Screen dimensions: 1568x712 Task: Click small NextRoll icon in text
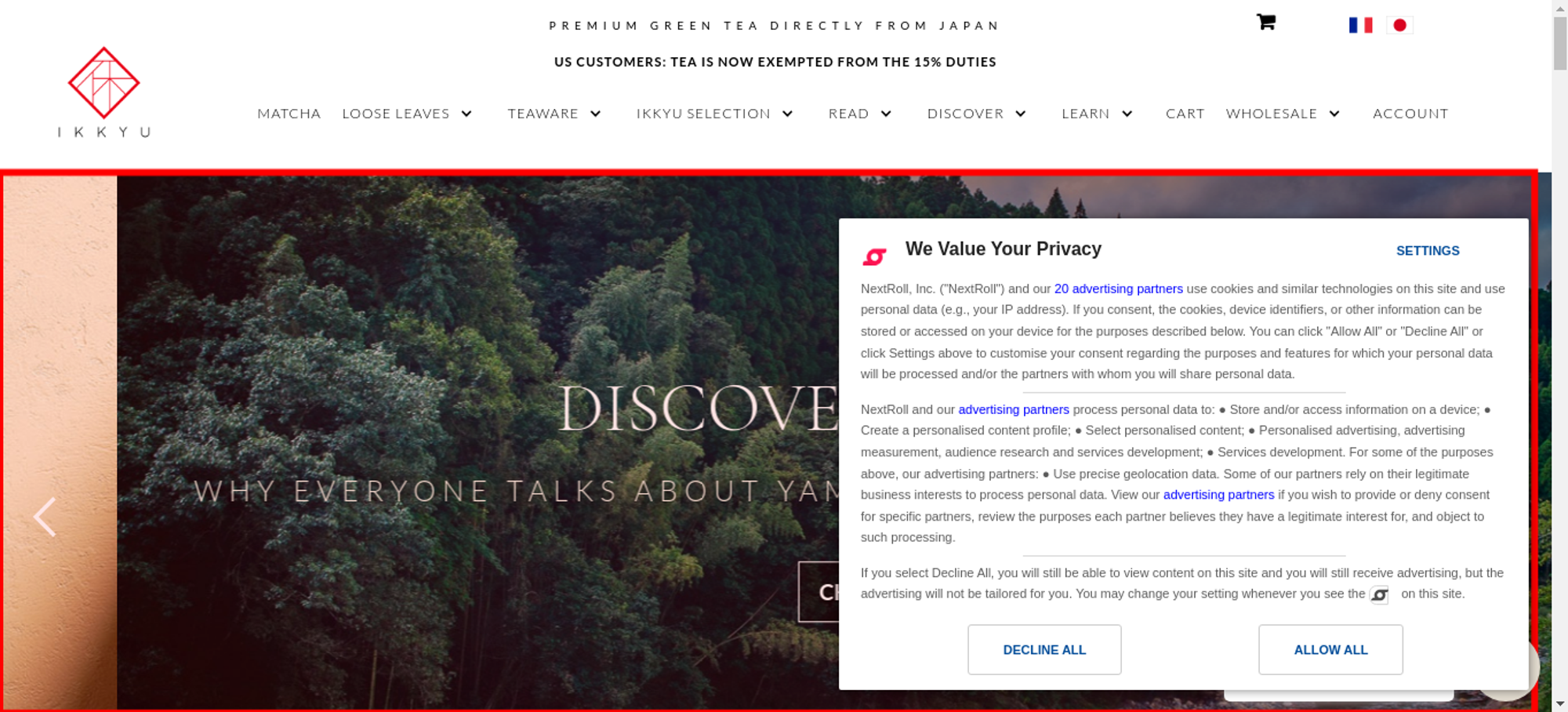point(1379,595)
